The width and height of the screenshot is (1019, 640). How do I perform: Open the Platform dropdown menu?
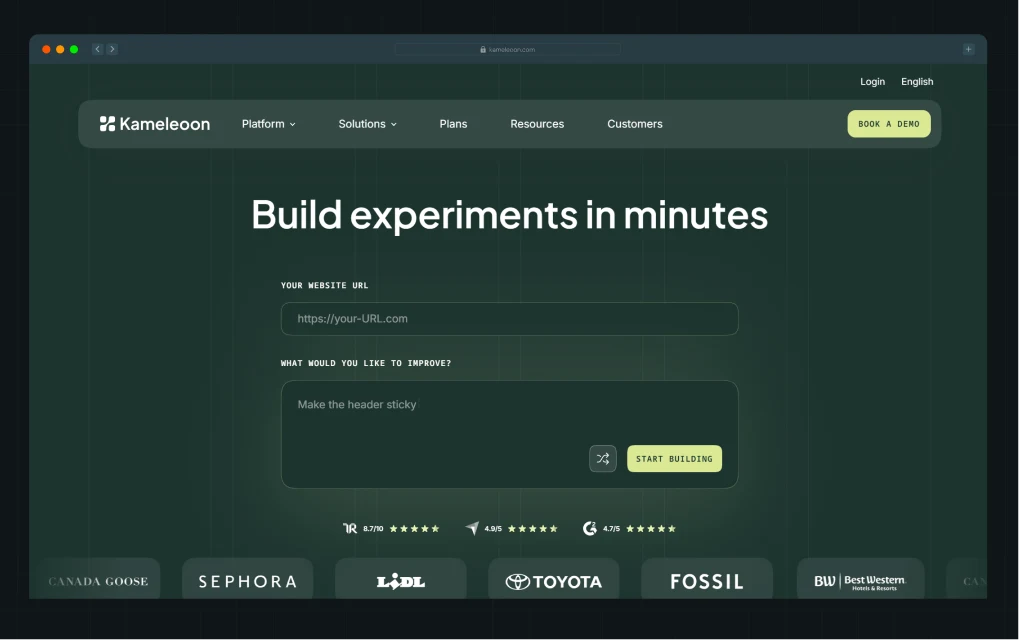point(268,124)
